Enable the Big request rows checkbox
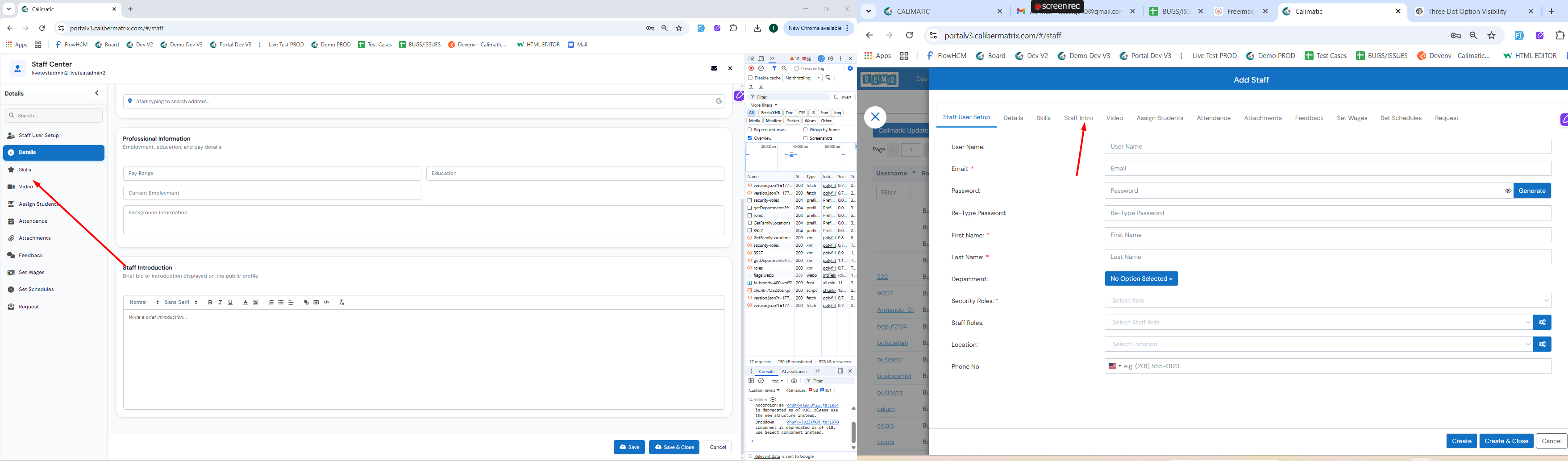This screenshot has width=1568, height=461. pyautogui.click(x=750, y=130)
